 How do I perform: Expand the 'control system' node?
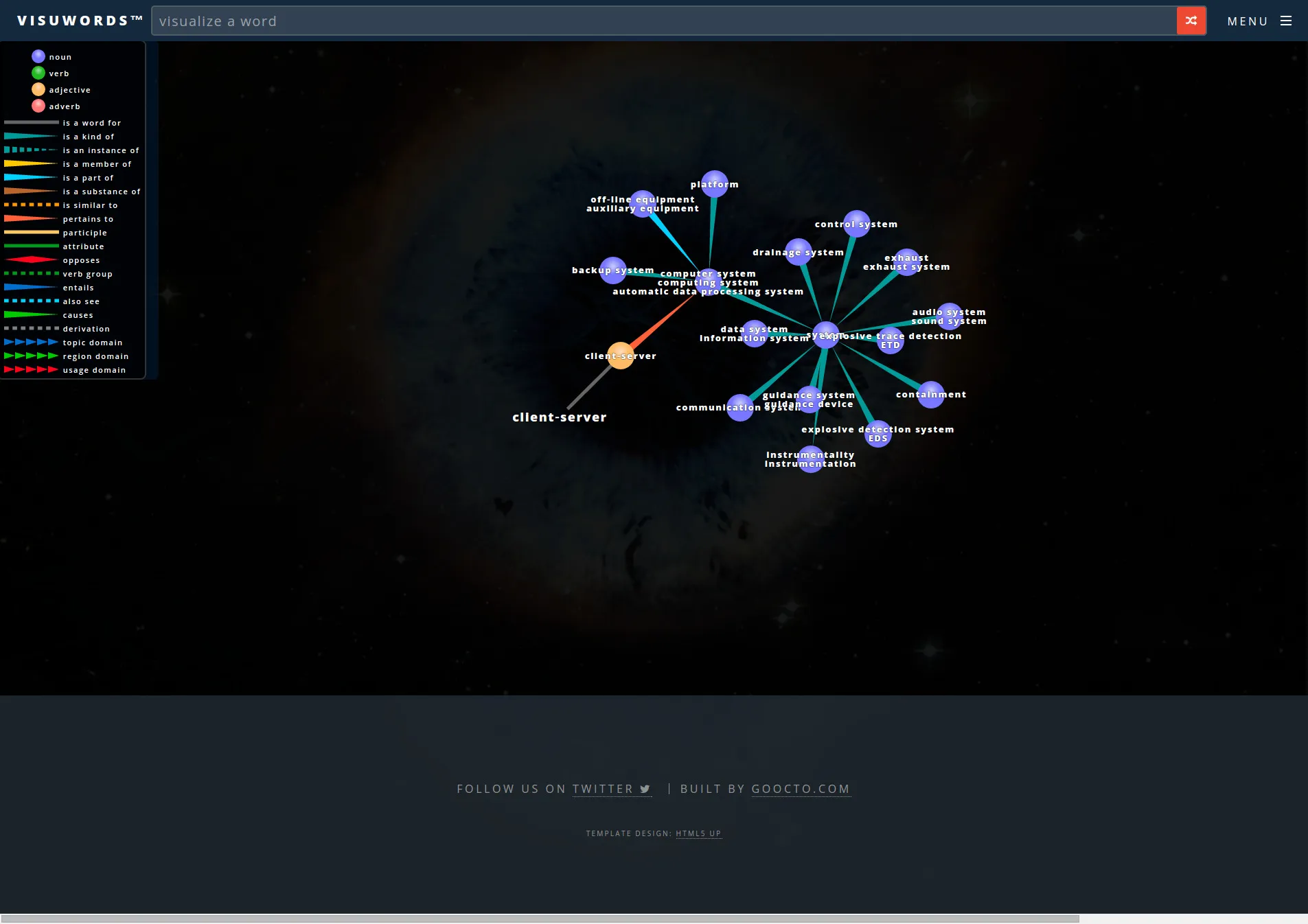click(x=856, y=223)
